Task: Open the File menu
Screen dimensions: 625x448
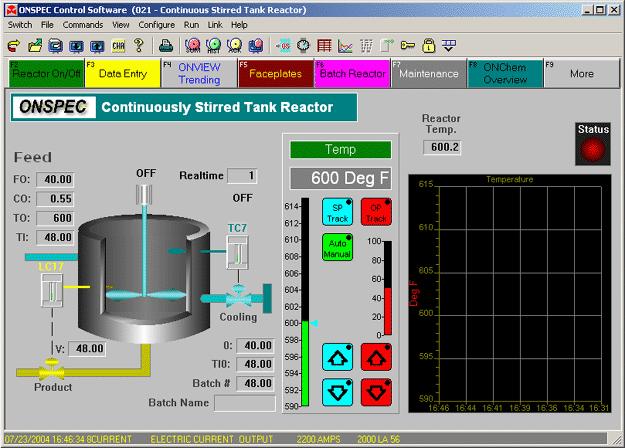Action: pos(47,25)
